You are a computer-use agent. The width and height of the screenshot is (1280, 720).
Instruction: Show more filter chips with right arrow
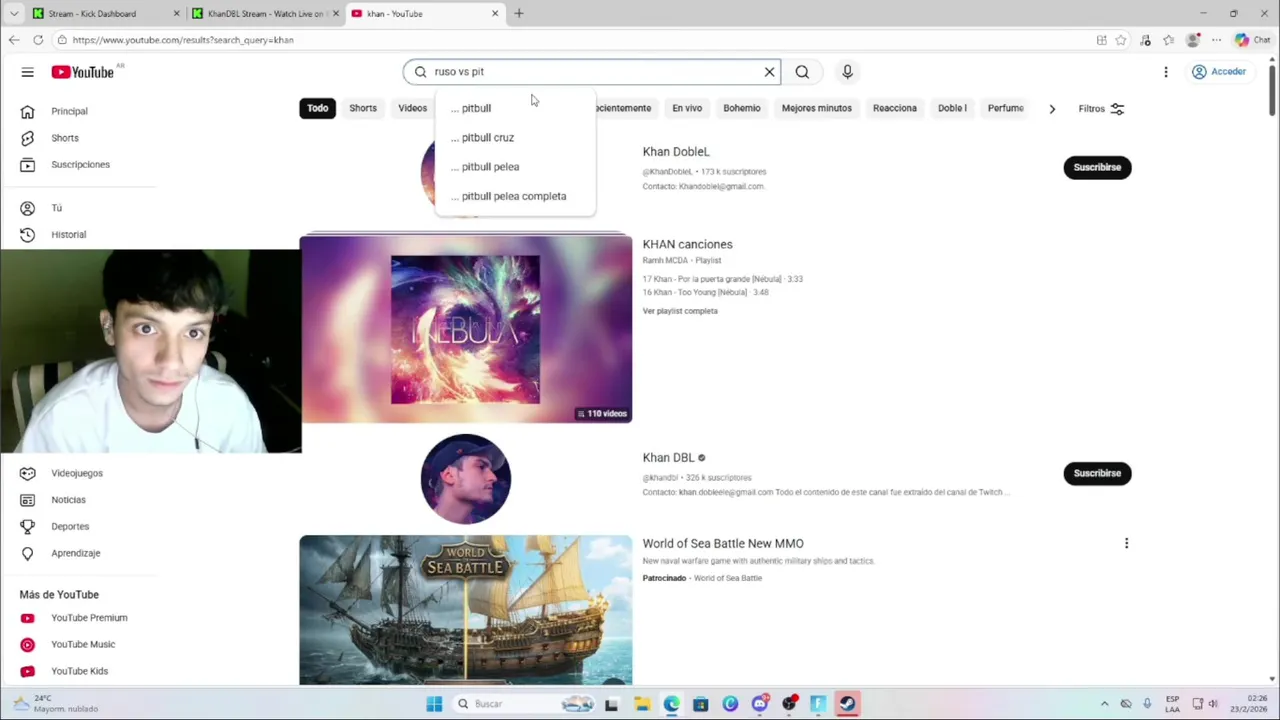tap(1052, 109)
